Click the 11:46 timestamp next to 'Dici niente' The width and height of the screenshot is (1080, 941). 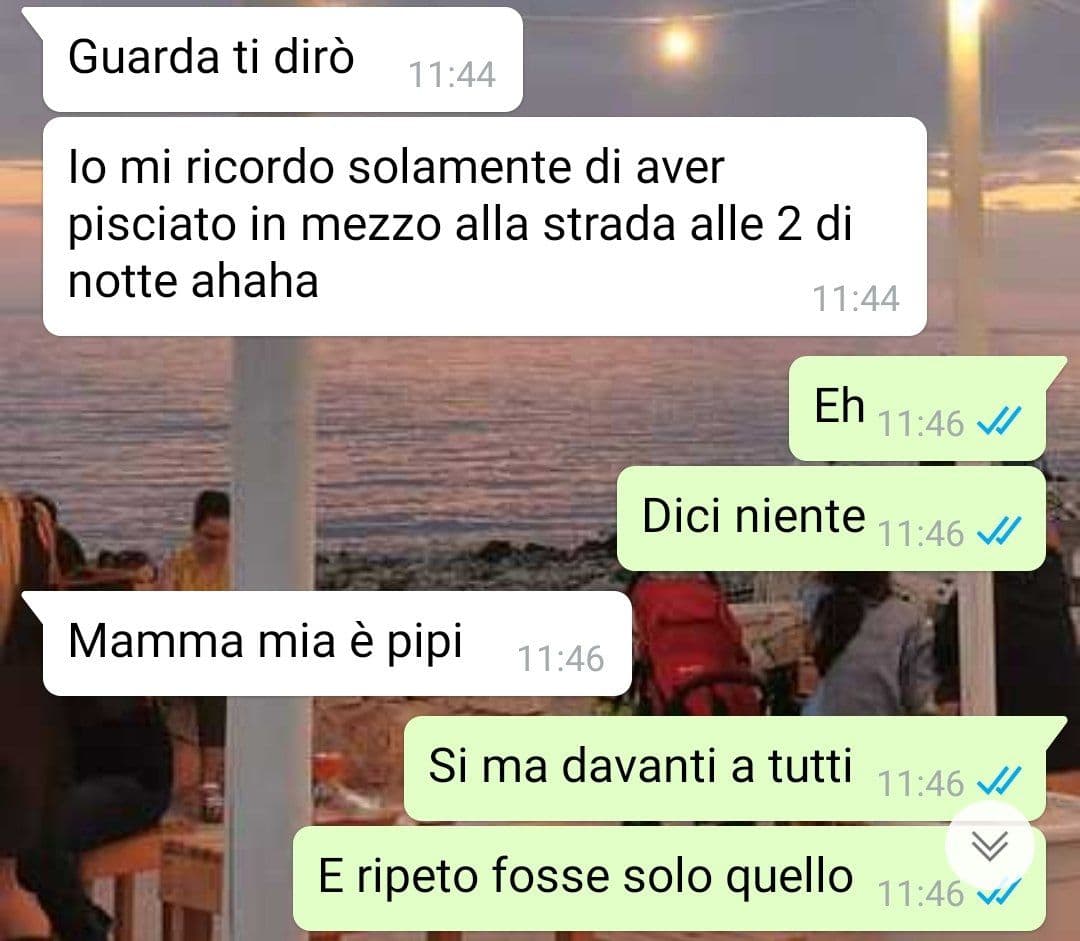tap(921, 533)
